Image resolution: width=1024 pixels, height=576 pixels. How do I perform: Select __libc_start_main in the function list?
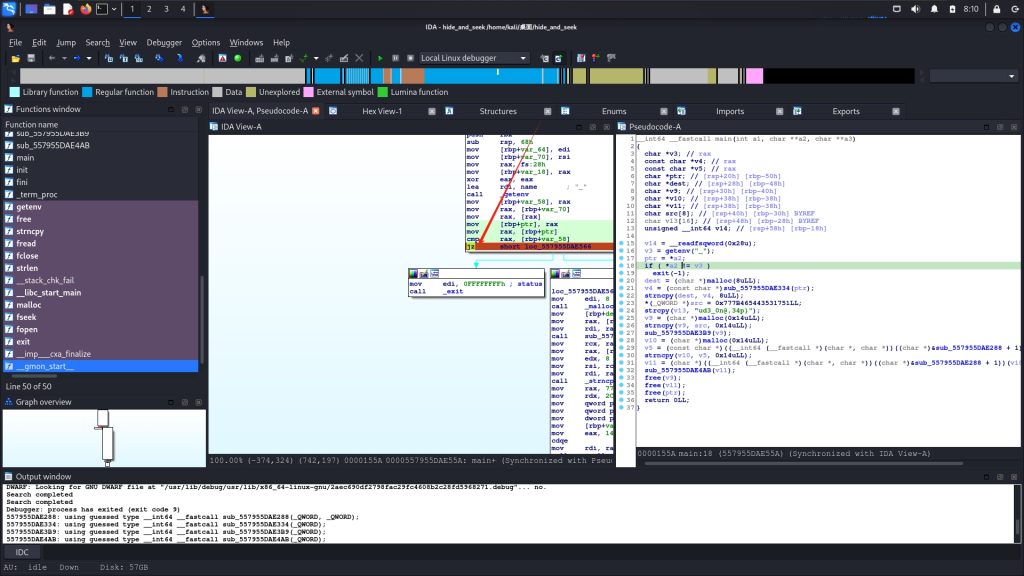click(101, 293)
